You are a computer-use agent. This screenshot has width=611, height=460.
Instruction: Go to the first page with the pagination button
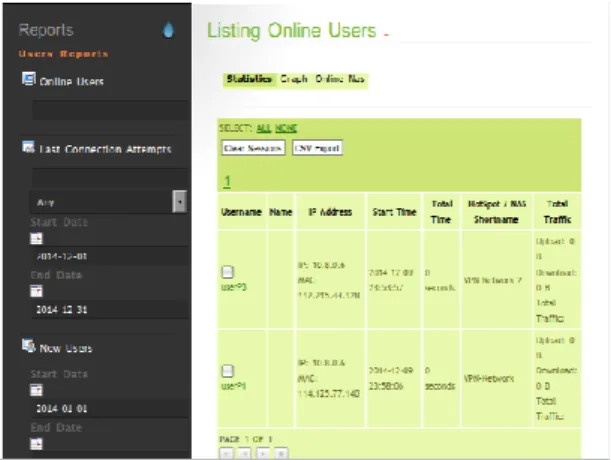pyautogui.click(x=226, y=453)
